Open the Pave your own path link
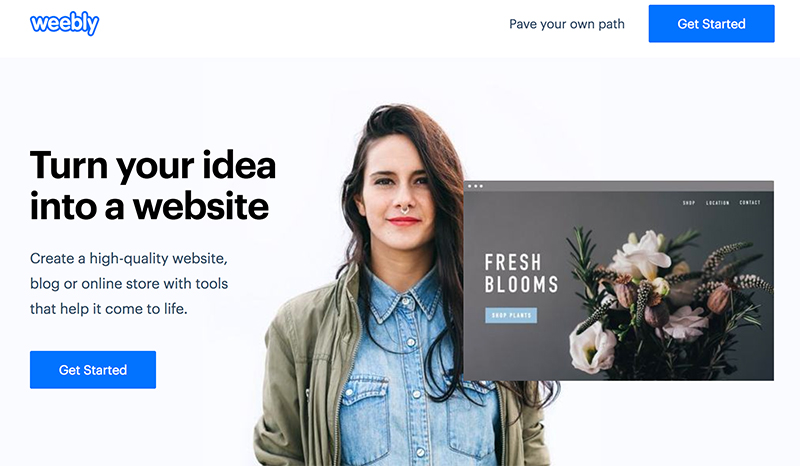The image size is (800, 466). coord(566,24)
